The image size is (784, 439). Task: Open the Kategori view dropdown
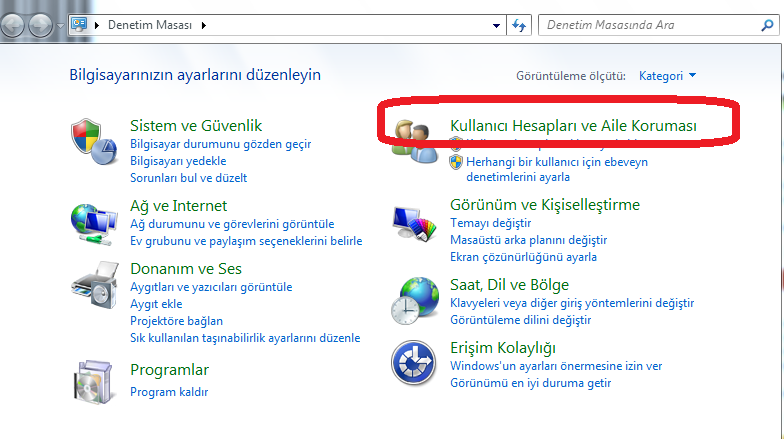click(x=668, y=76)
